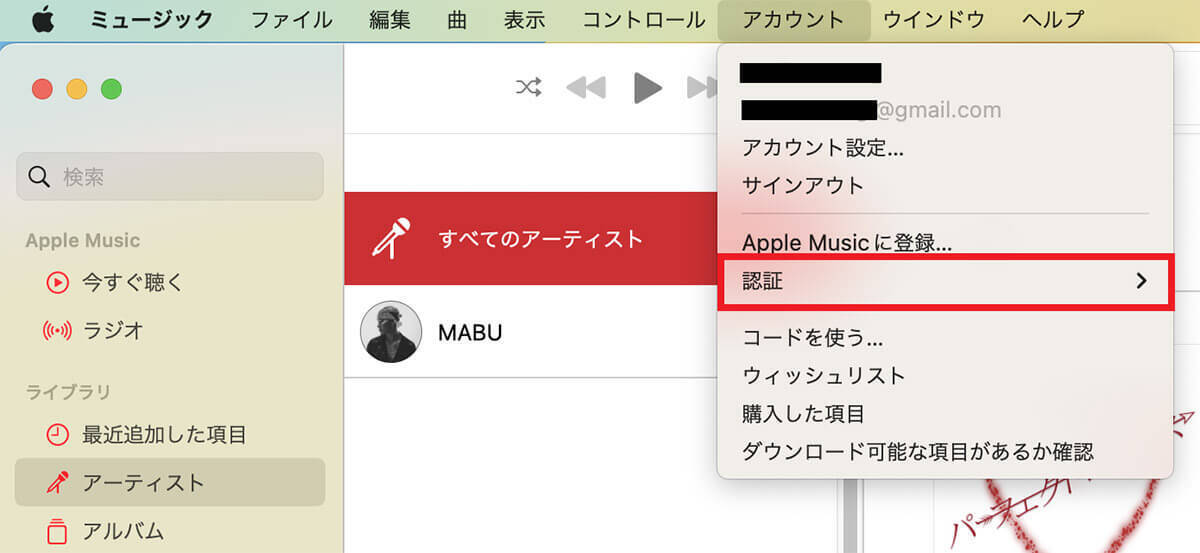Choose サインアウト from account menu
Image resolution: width=1200 pixels, height=553 pixels.
803,185
